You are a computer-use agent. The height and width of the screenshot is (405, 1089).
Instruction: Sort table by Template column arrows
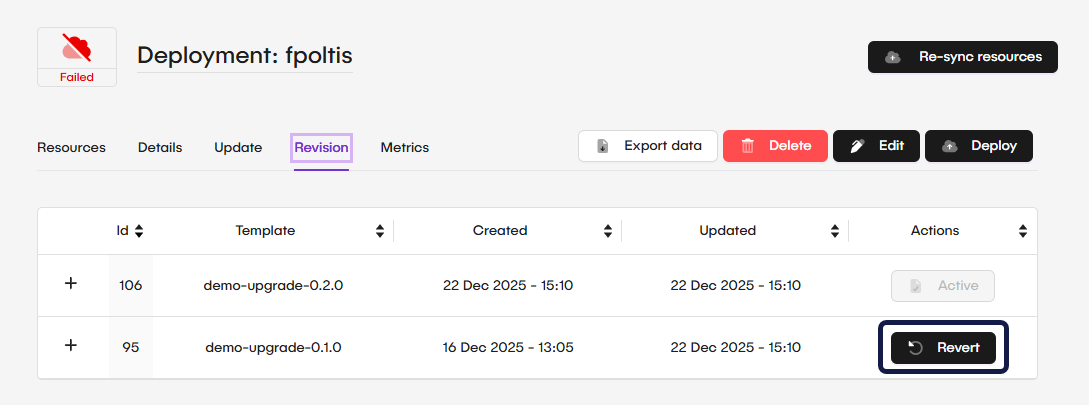pos(380,231)
